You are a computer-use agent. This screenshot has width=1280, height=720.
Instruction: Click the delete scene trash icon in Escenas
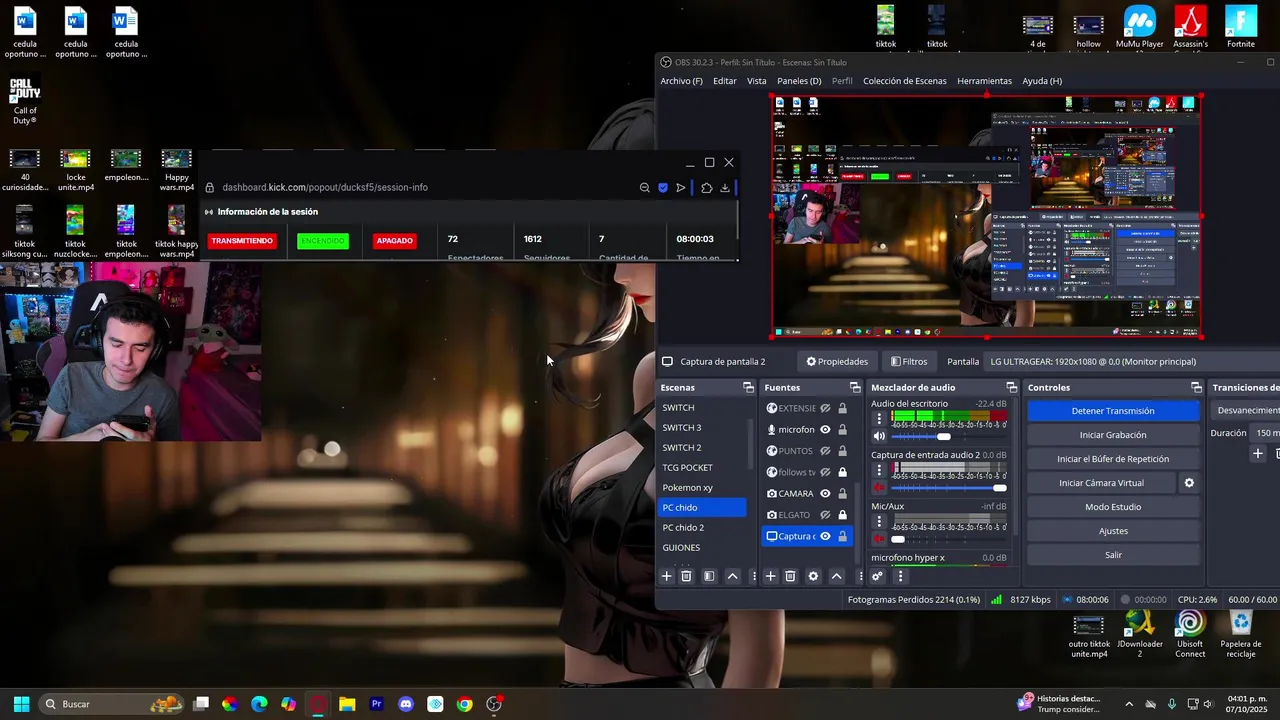click(686, 576)
